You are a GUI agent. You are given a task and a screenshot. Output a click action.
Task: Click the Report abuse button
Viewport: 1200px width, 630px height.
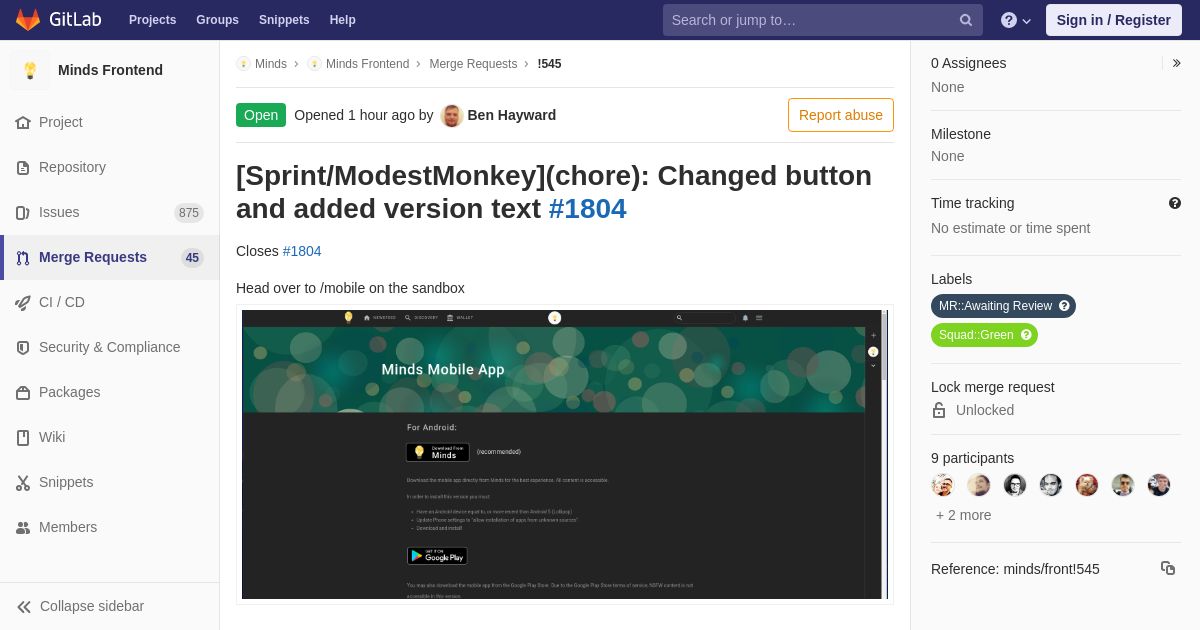click(841, 115)
